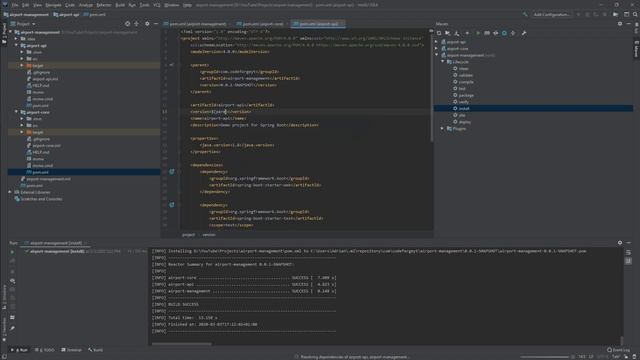
Task: Click the Rerun green play icon in Run panel
Action: pyautogui.click(x=12, y=252)
